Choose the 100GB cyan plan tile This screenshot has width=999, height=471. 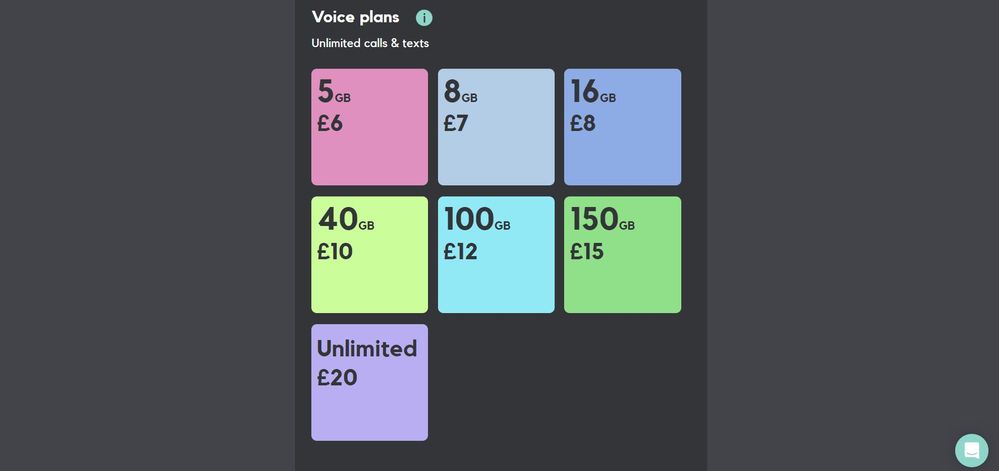coord(496,254)
